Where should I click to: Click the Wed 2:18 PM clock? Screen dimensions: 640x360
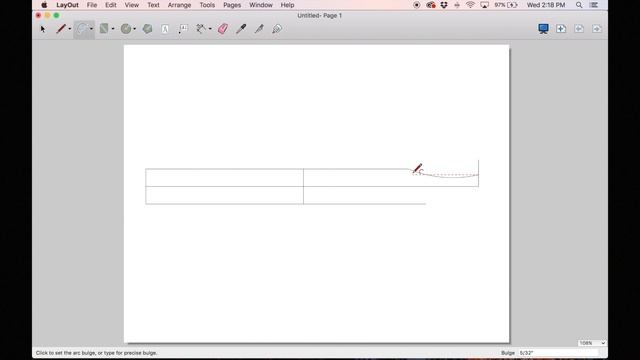tap(546, 5)
